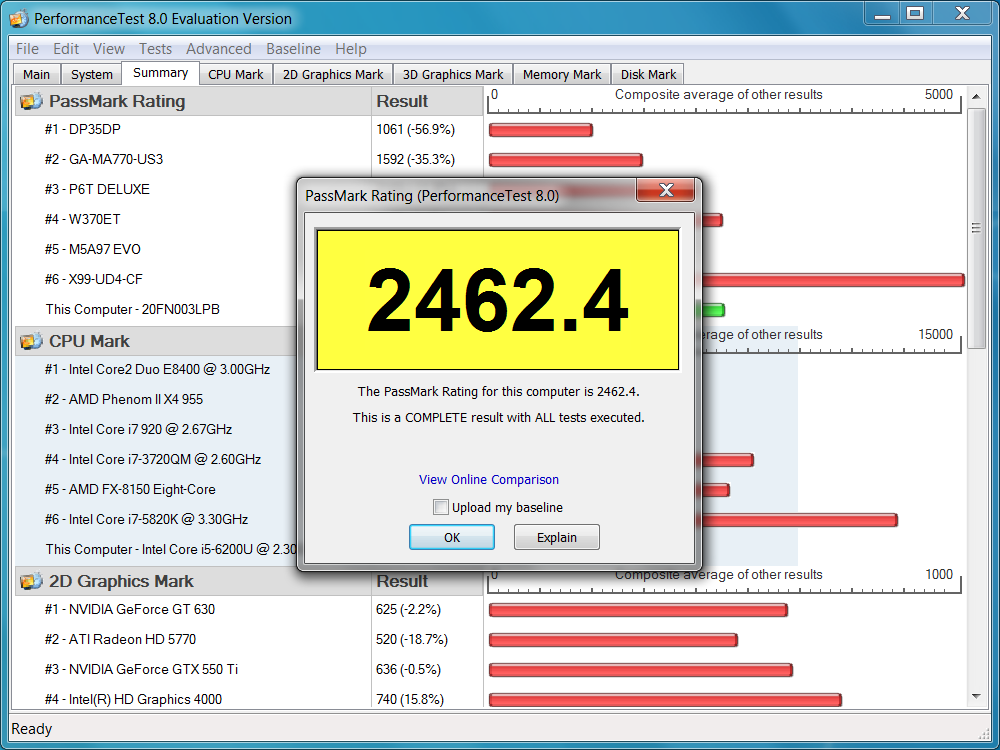Click the 1592 (-35.3%) result value
The width and height of the screenshot is (1000, 750).
coord(415,159)
